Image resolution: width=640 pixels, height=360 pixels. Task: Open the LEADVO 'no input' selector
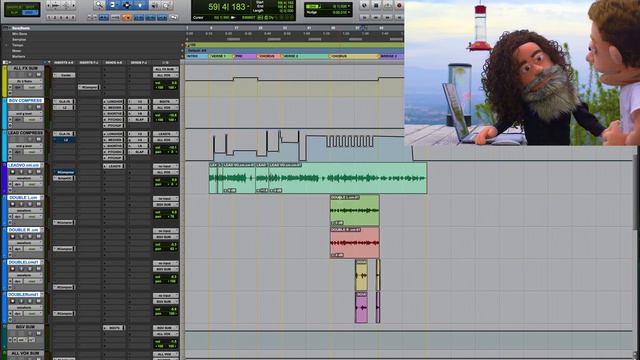coord(165,166)
